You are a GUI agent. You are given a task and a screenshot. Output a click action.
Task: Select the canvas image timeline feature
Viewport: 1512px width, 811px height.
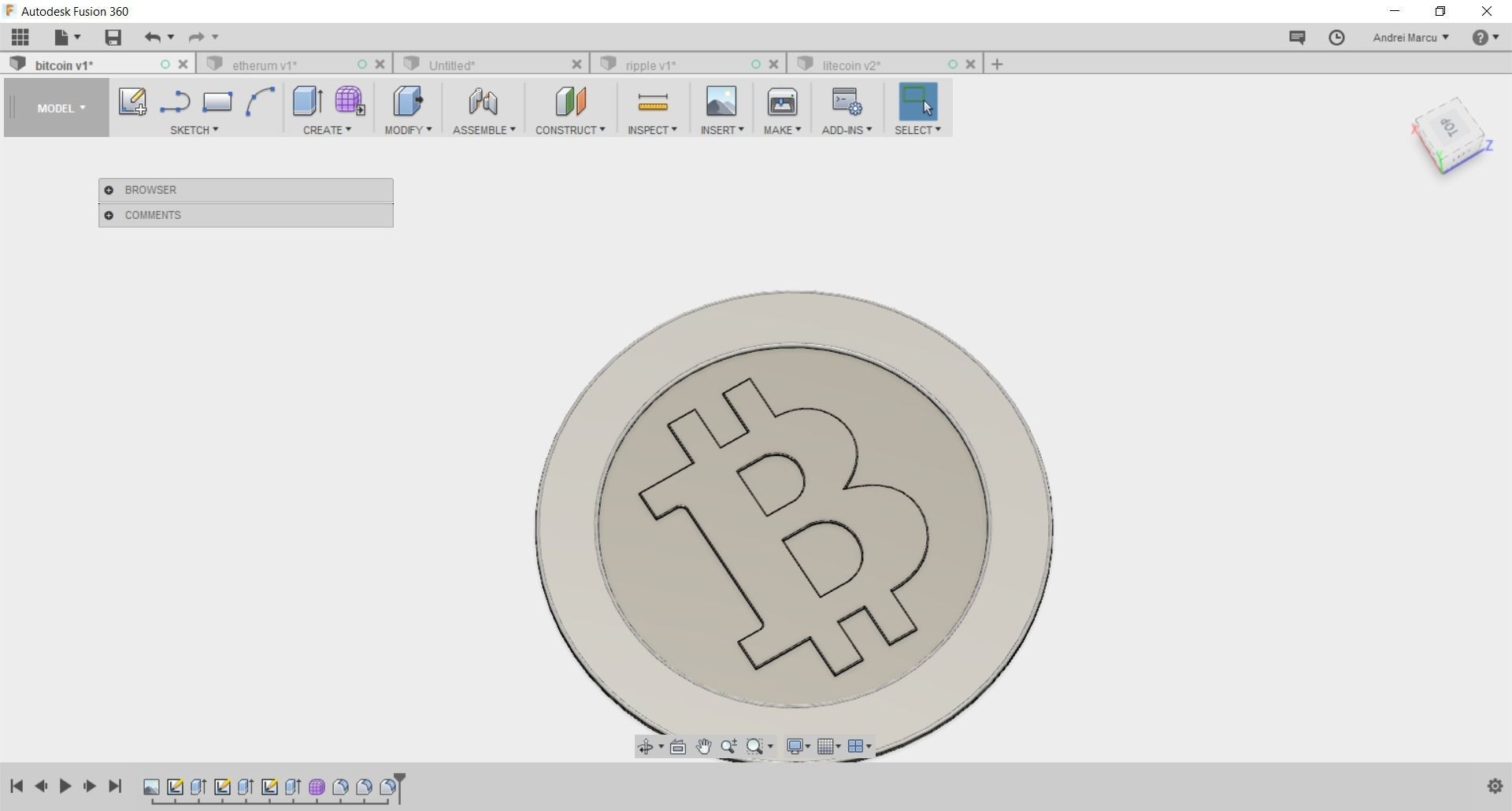pyautogui.click(x=151, y=787)
